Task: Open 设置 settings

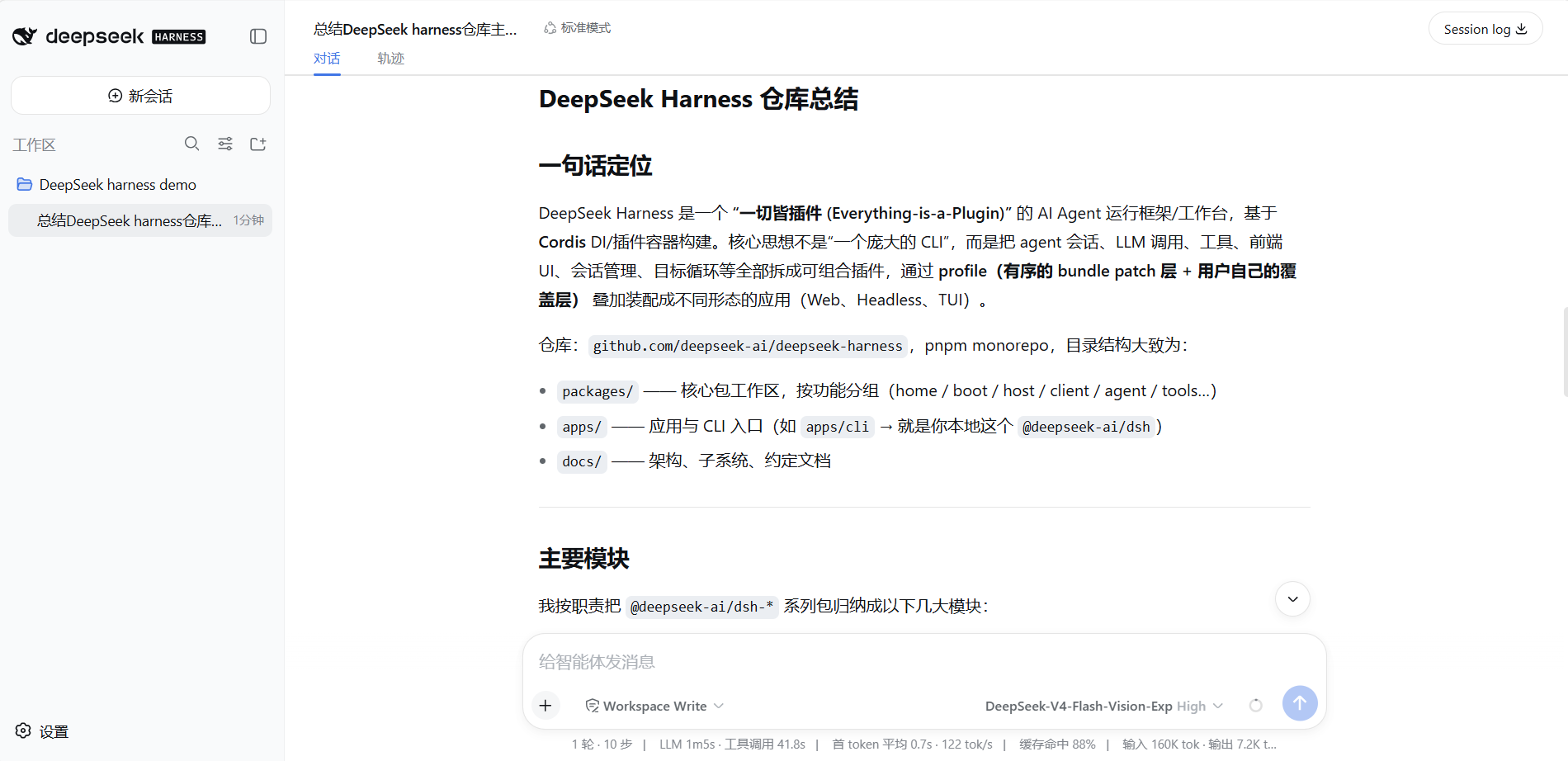Action: 42,731
